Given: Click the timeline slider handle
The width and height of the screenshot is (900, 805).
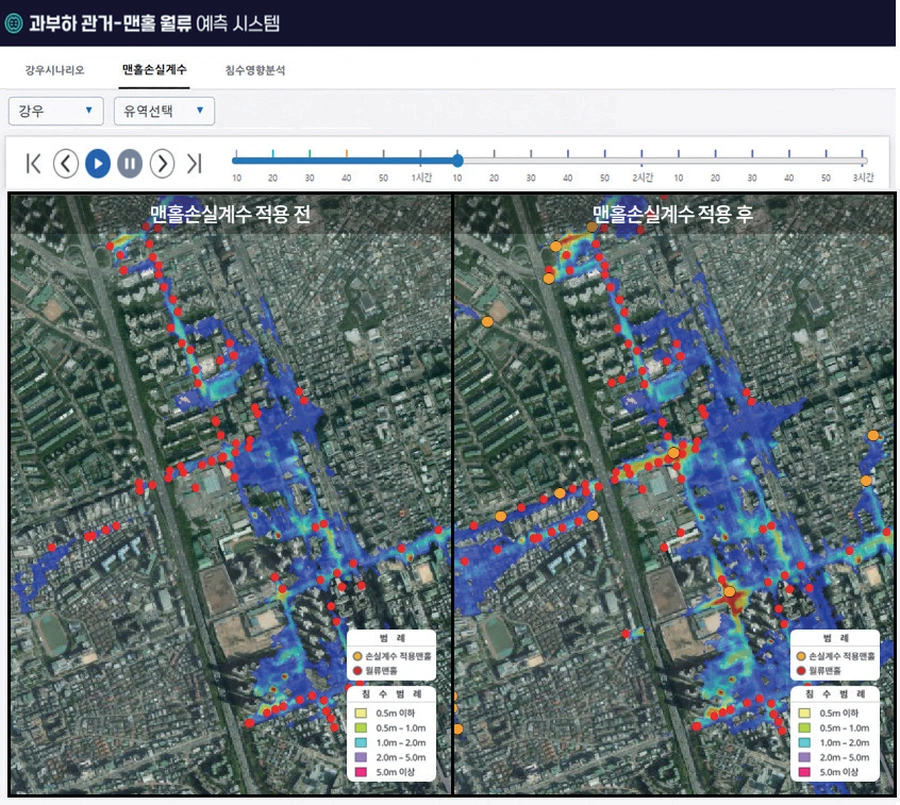Looking at the screenshot, I should click(x=457, y=160).
